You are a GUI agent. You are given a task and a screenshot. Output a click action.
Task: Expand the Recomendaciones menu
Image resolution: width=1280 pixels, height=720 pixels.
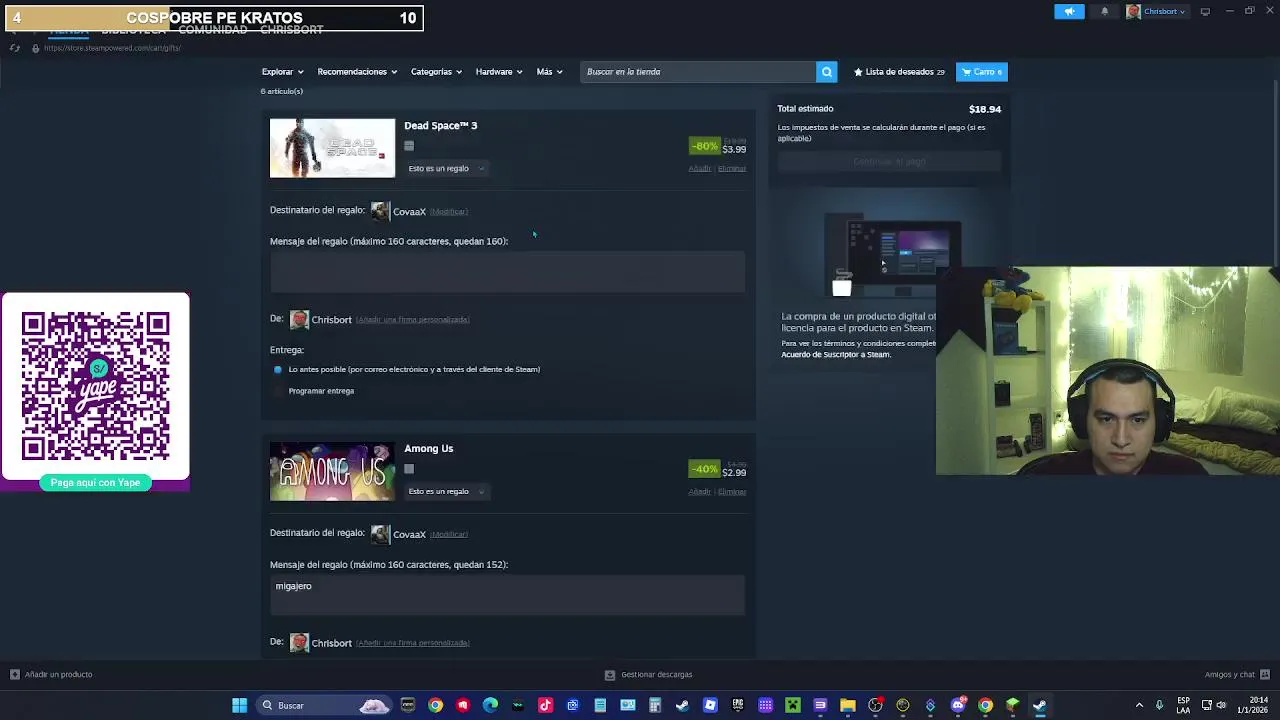tap(357, 72)
